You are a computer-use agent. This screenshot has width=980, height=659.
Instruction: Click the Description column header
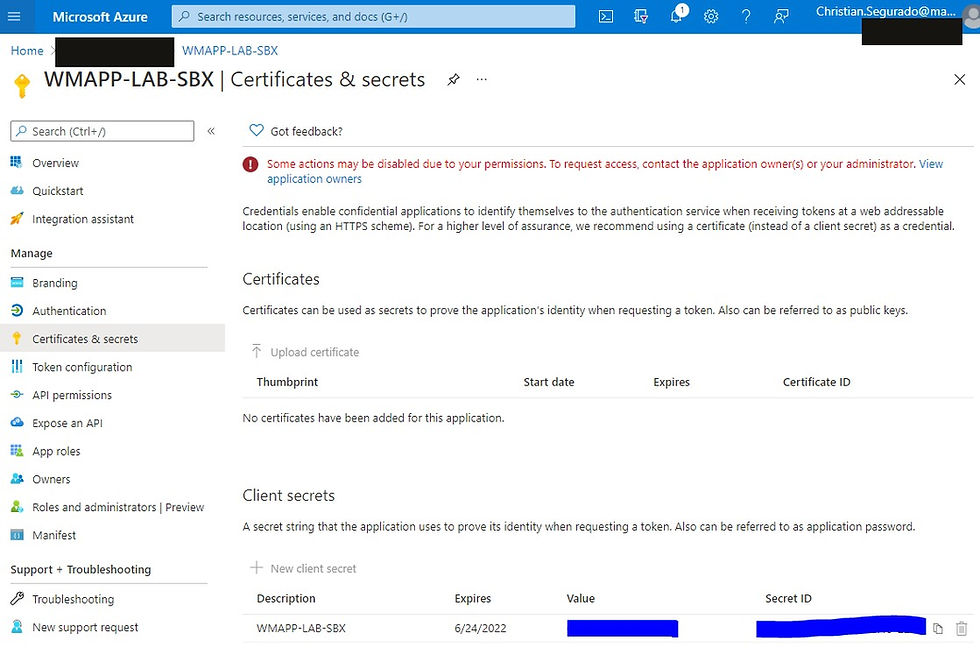click(x=286, y=598)
